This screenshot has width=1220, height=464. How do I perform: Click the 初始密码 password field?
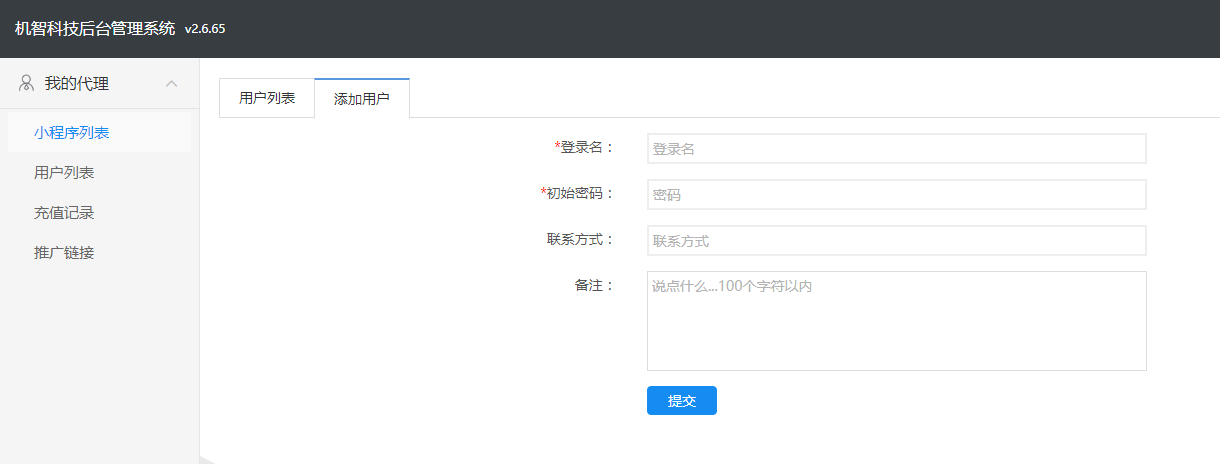[896, 195]
